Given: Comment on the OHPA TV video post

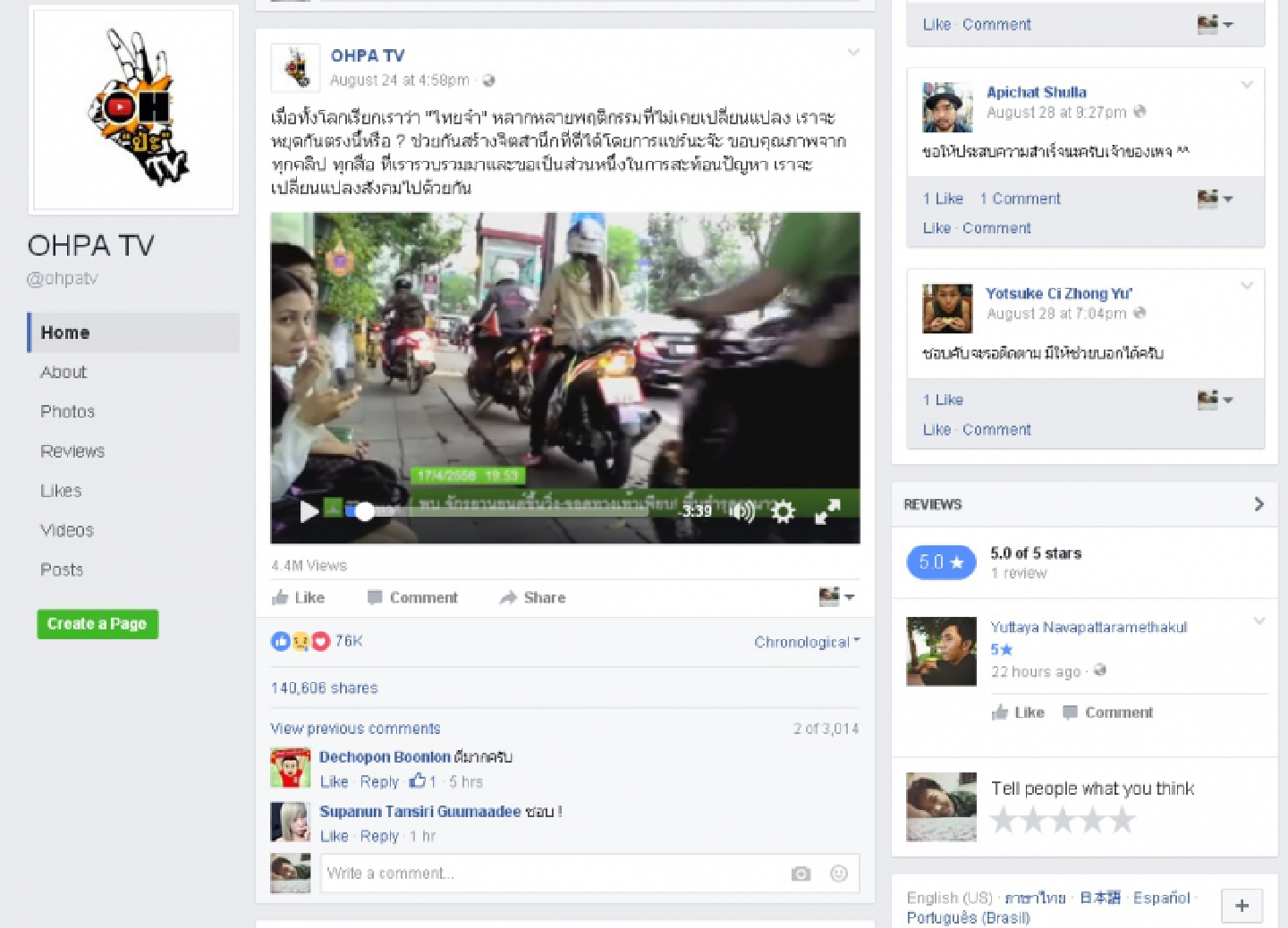Looking at the screenshot, I should (412, 597).
